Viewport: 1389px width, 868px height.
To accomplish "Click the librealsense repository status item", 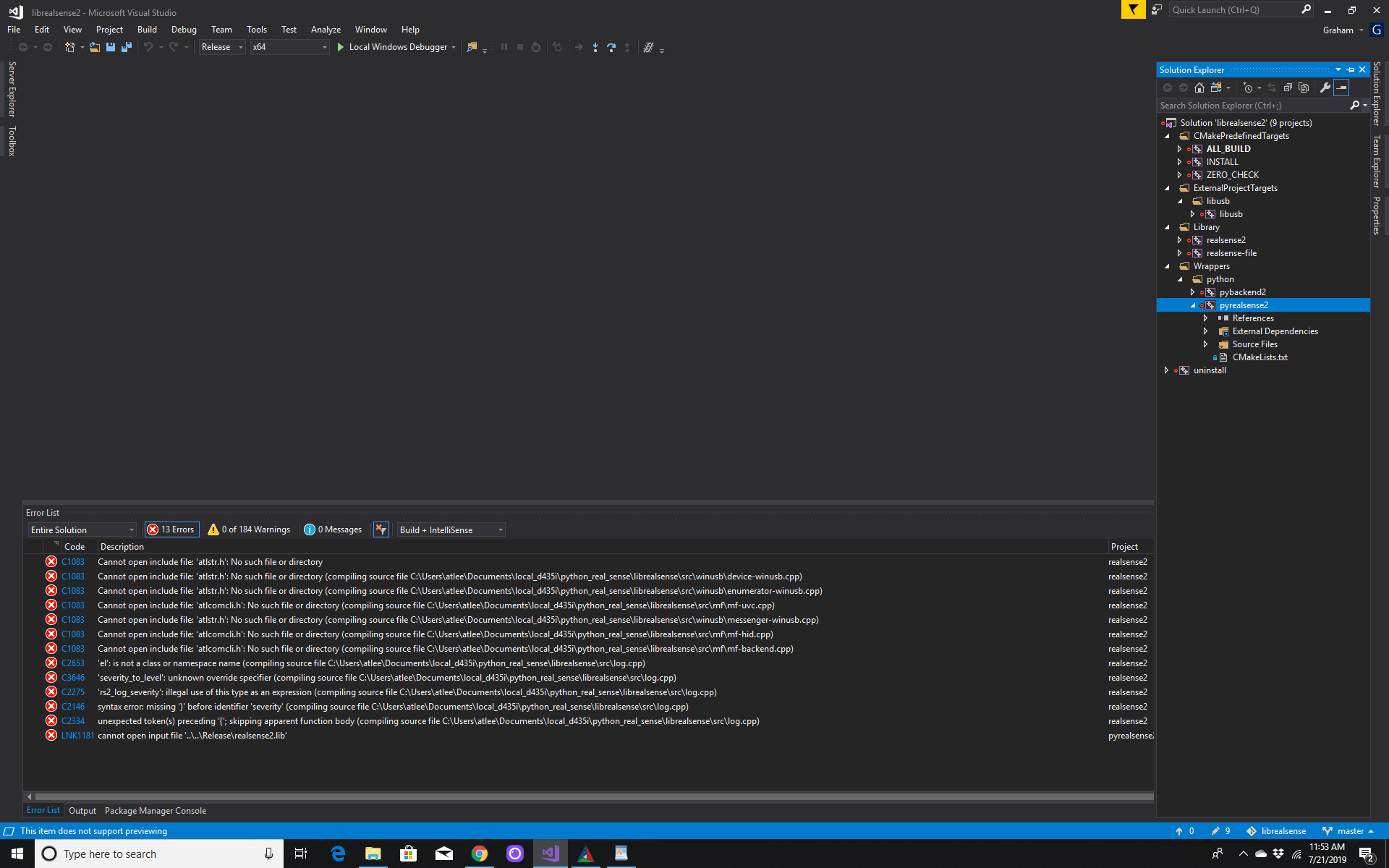I will tap(1276, 831).
